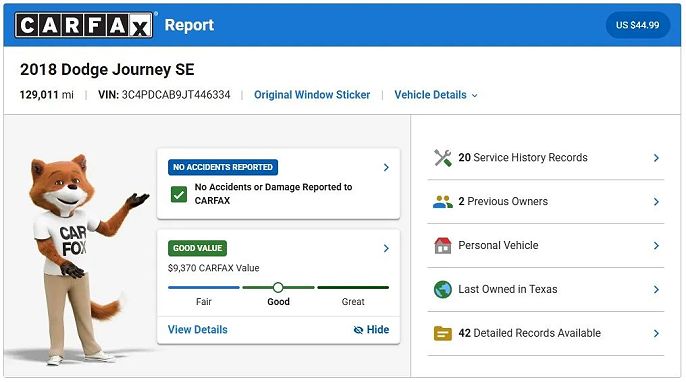Click the US $44.99 price button
Screen dimensions: 686x382
pyautogui.click(x=637, y=25)
